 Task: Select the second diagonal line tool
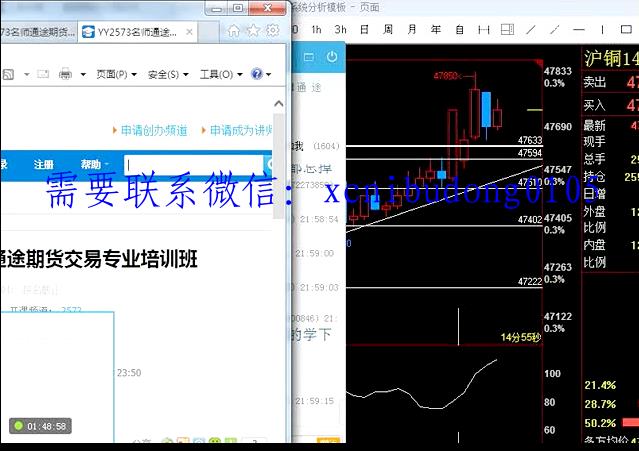[554, 30]
